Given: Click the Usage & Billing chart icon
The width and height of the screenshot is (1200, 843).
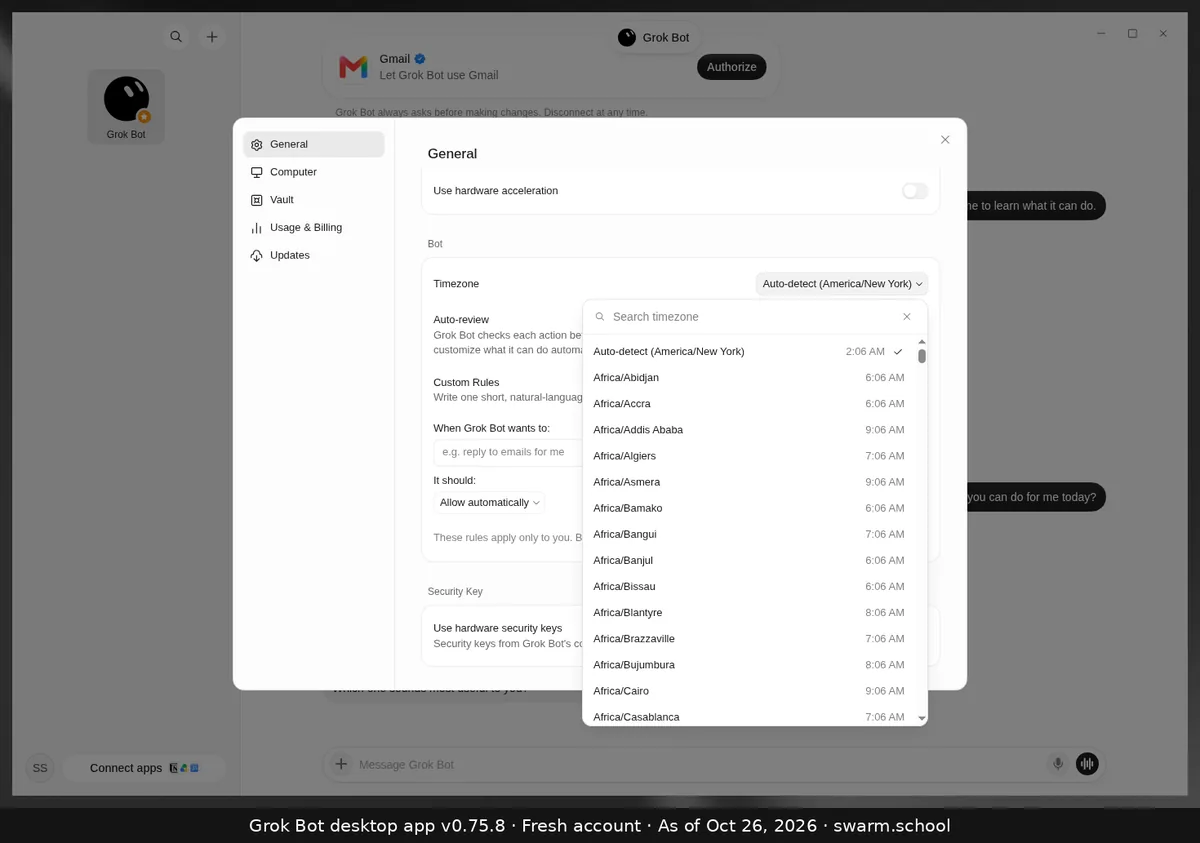Looking at the screenshot, I should click(x=257, y=228).
